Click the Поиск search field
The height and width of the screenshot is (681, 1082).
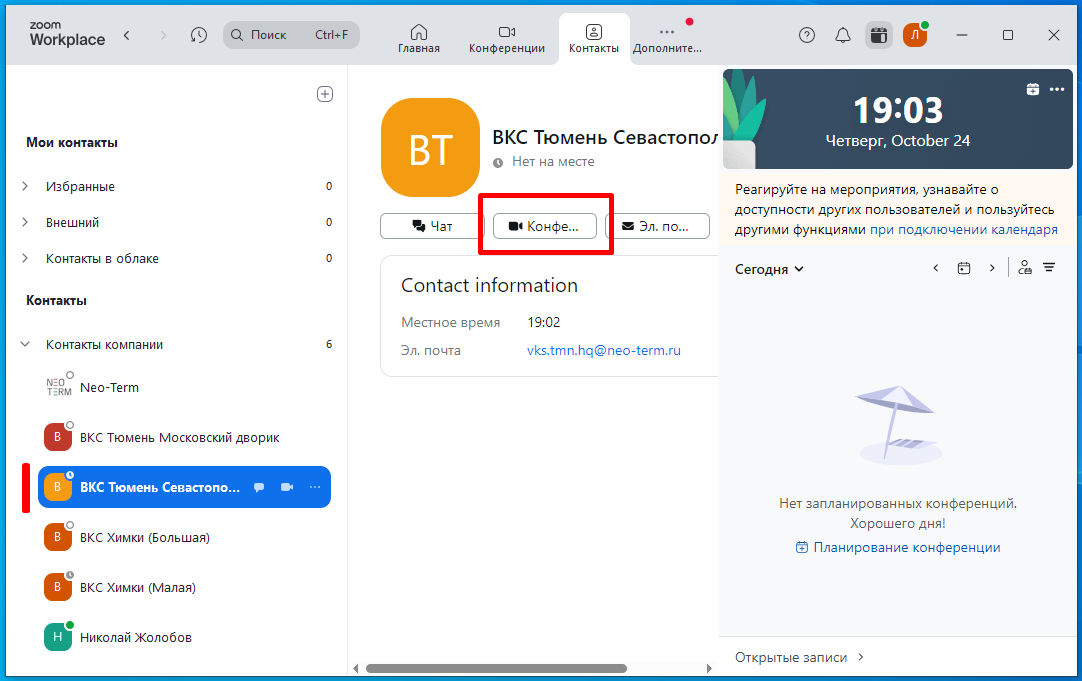tap(291, 34)
